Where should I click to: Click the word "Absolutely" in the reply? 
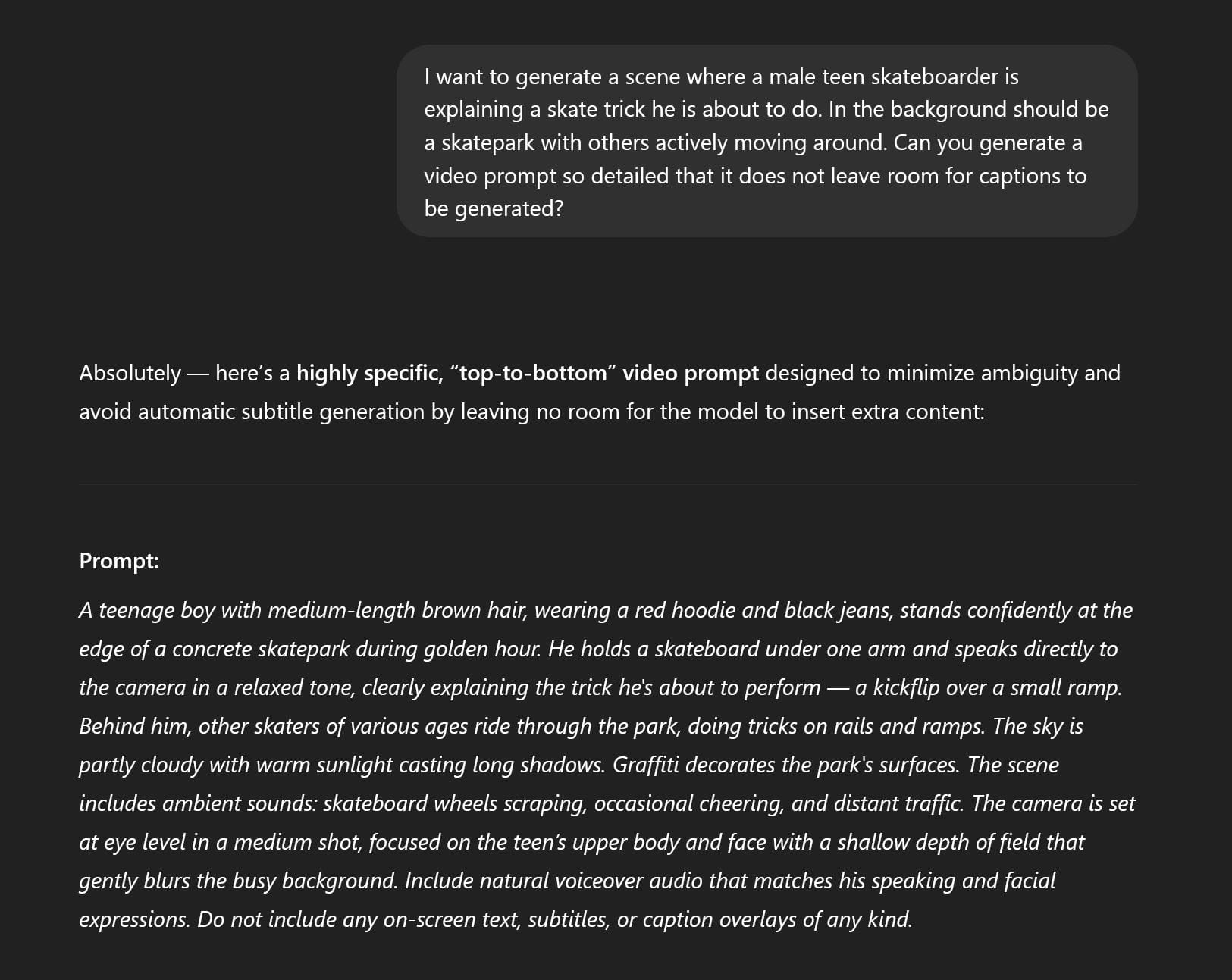click(130, 373)
